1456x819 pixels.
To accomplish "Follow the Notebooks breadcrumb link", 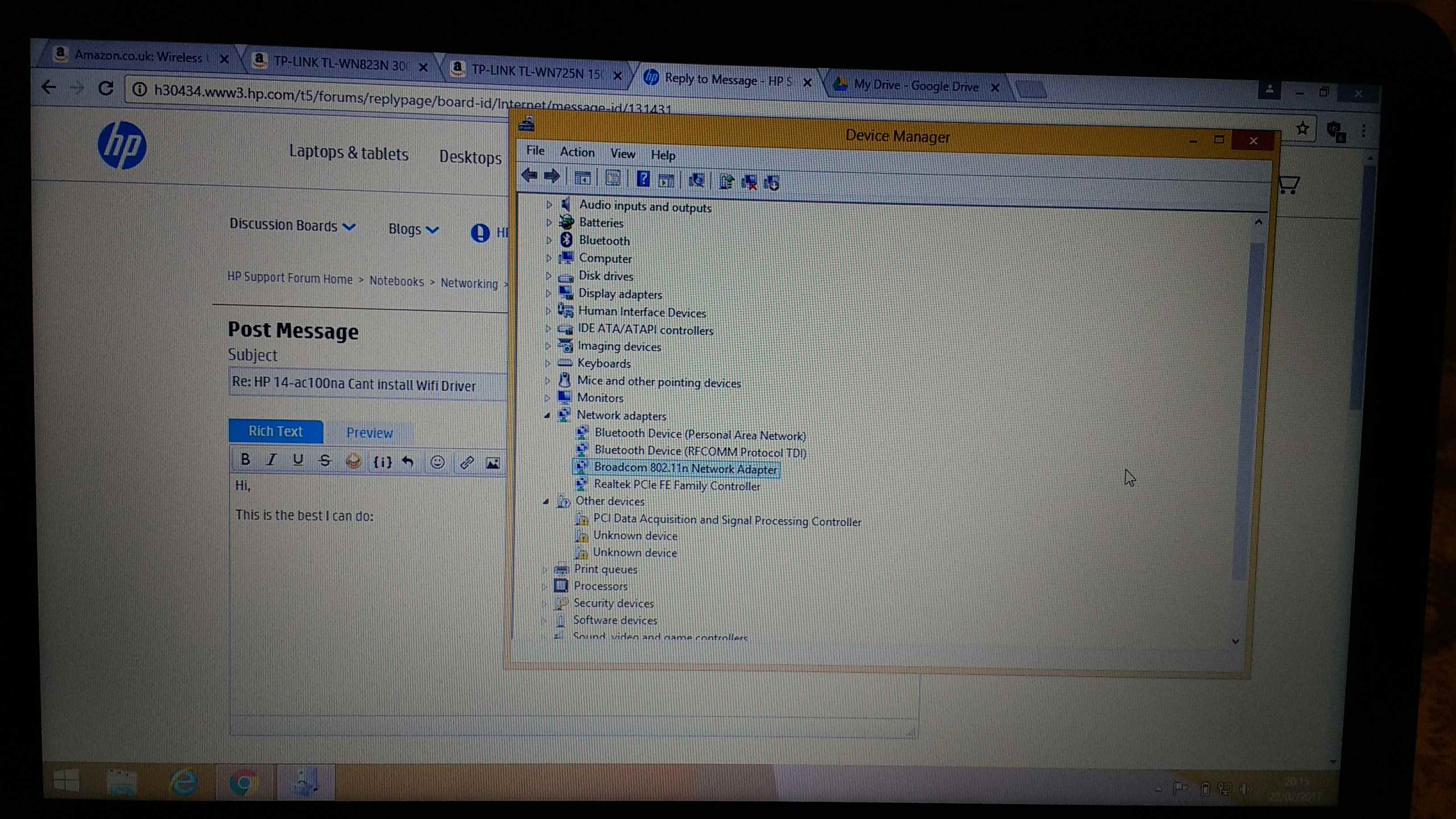I will coord(396,281).
